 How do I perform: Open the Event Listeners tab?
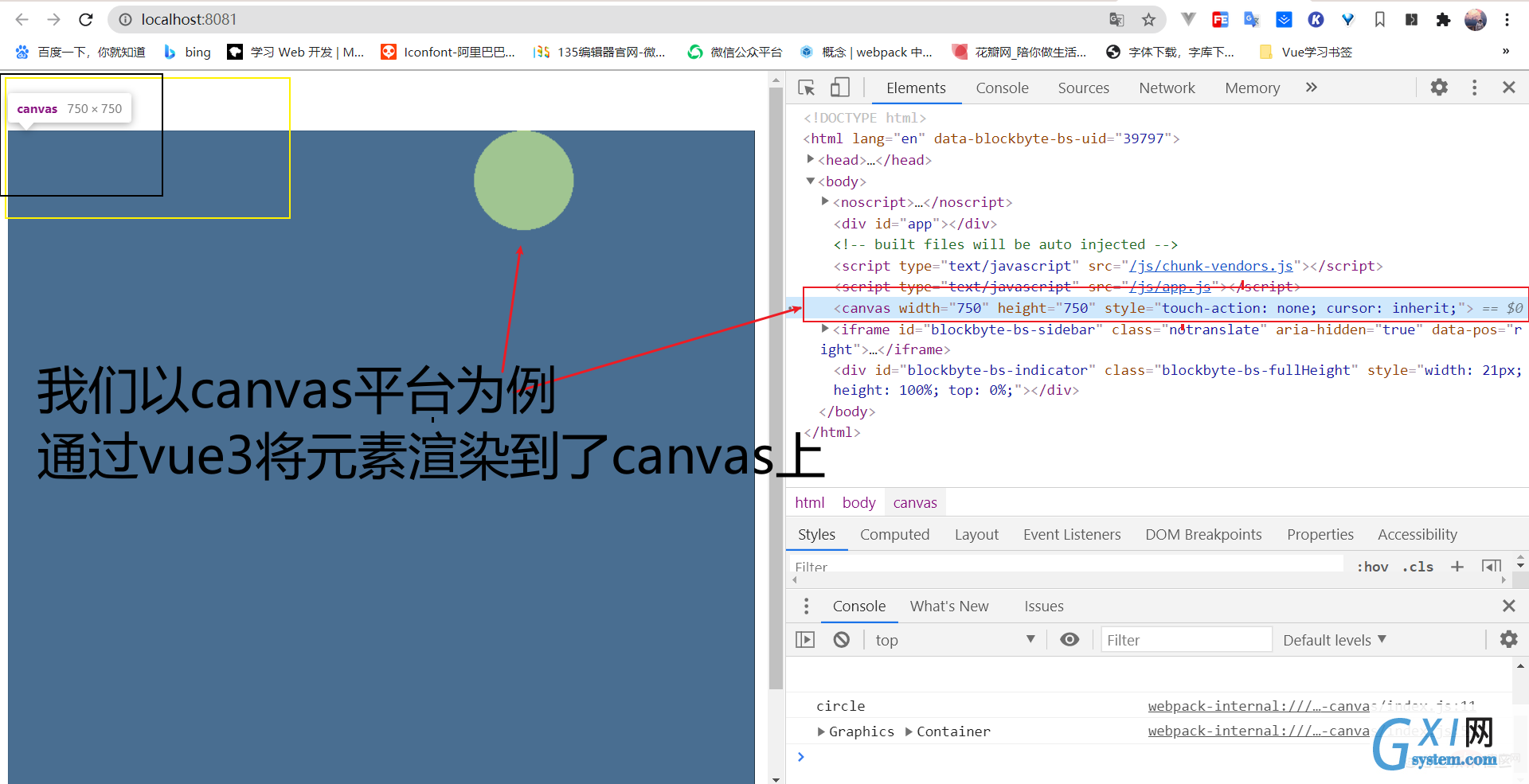[1072, 534]
